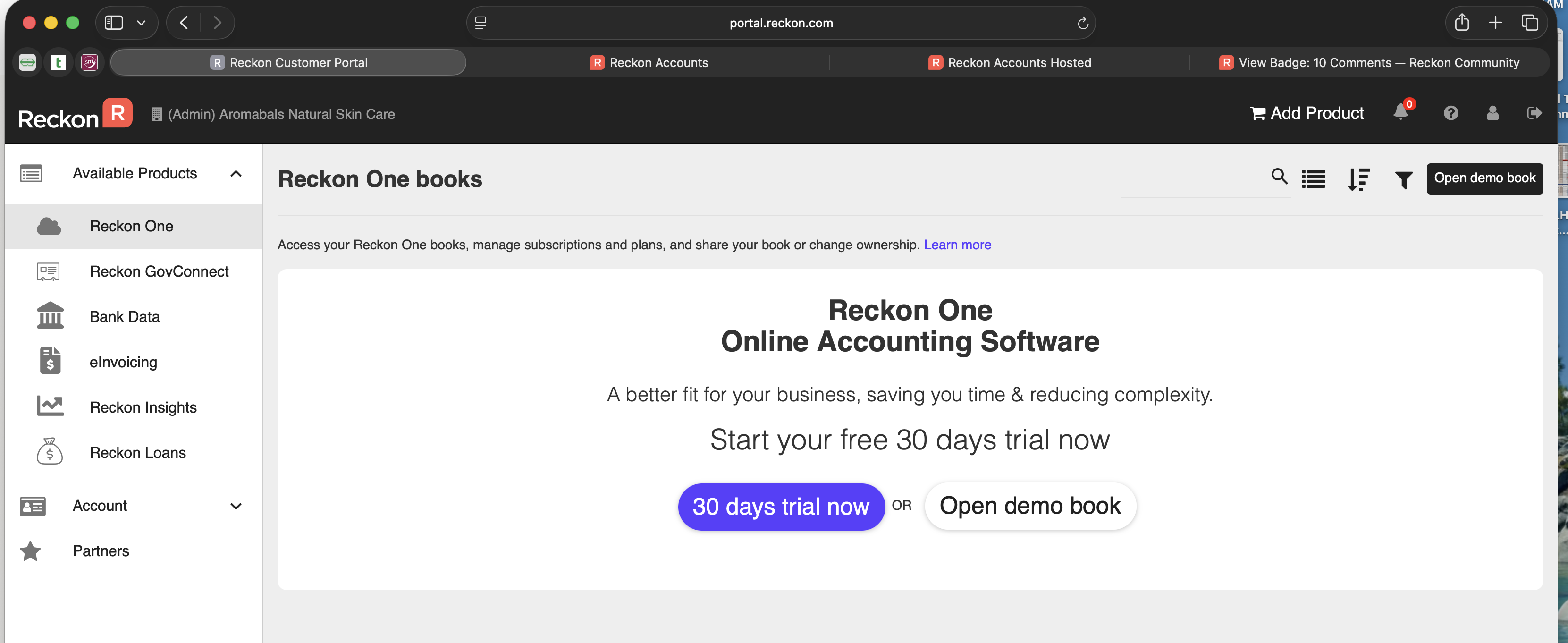Switch to list view icon
The height and width of the screenshot is (643, 1568).
[1314, 179]
